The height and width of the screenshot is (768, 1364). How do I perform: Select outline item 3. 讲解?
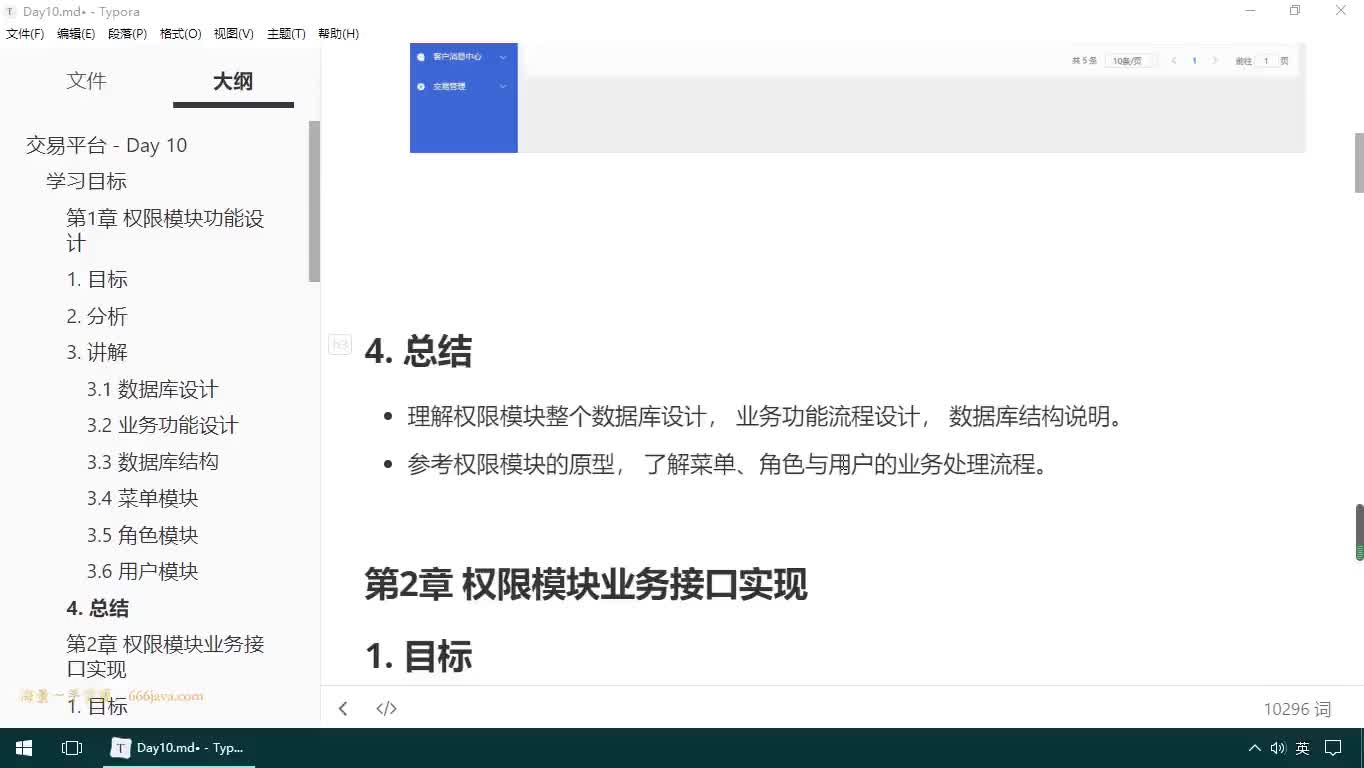pyautogui.click(x=97, y=352)
